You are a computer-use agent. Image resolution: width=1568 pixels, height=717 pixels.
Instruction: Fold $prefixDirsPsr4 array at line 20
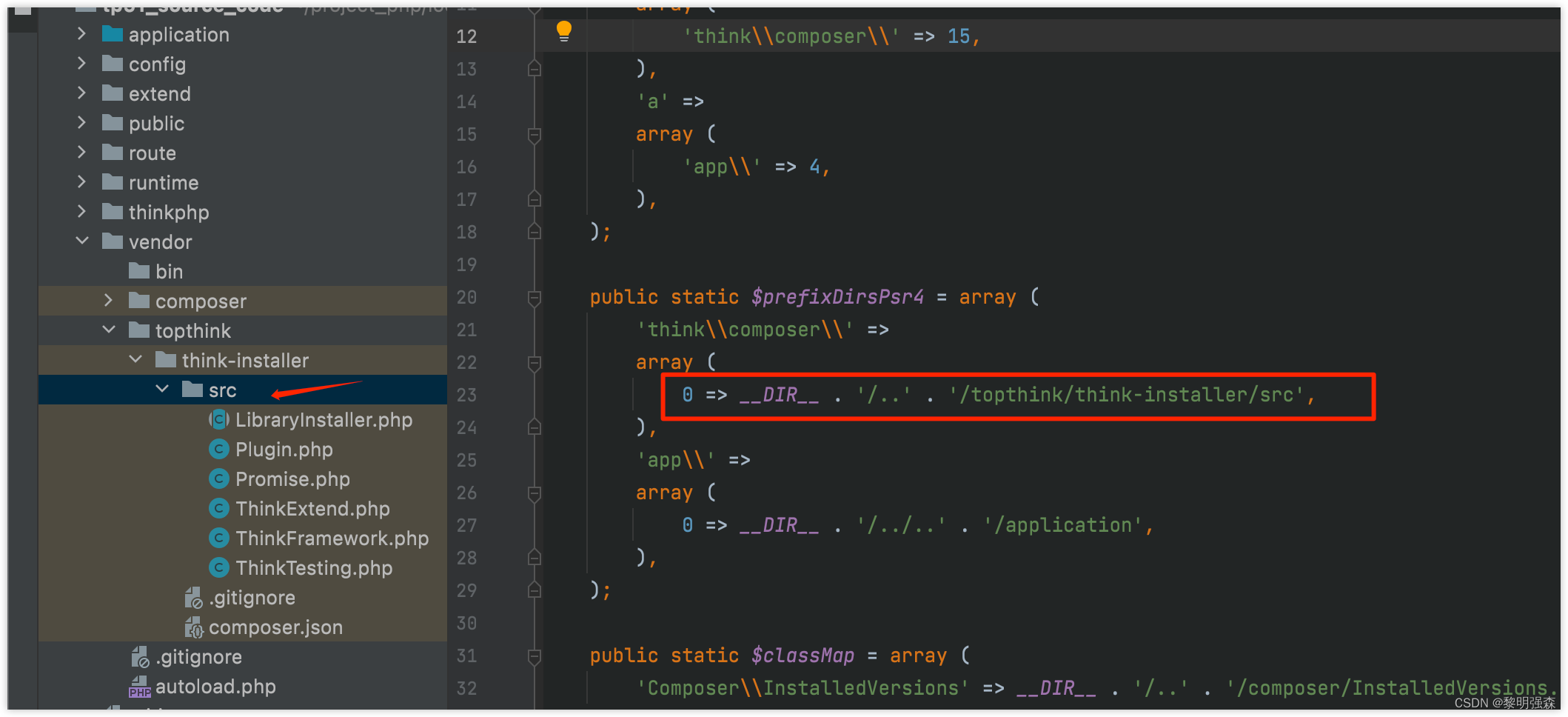tap(534, 298)
